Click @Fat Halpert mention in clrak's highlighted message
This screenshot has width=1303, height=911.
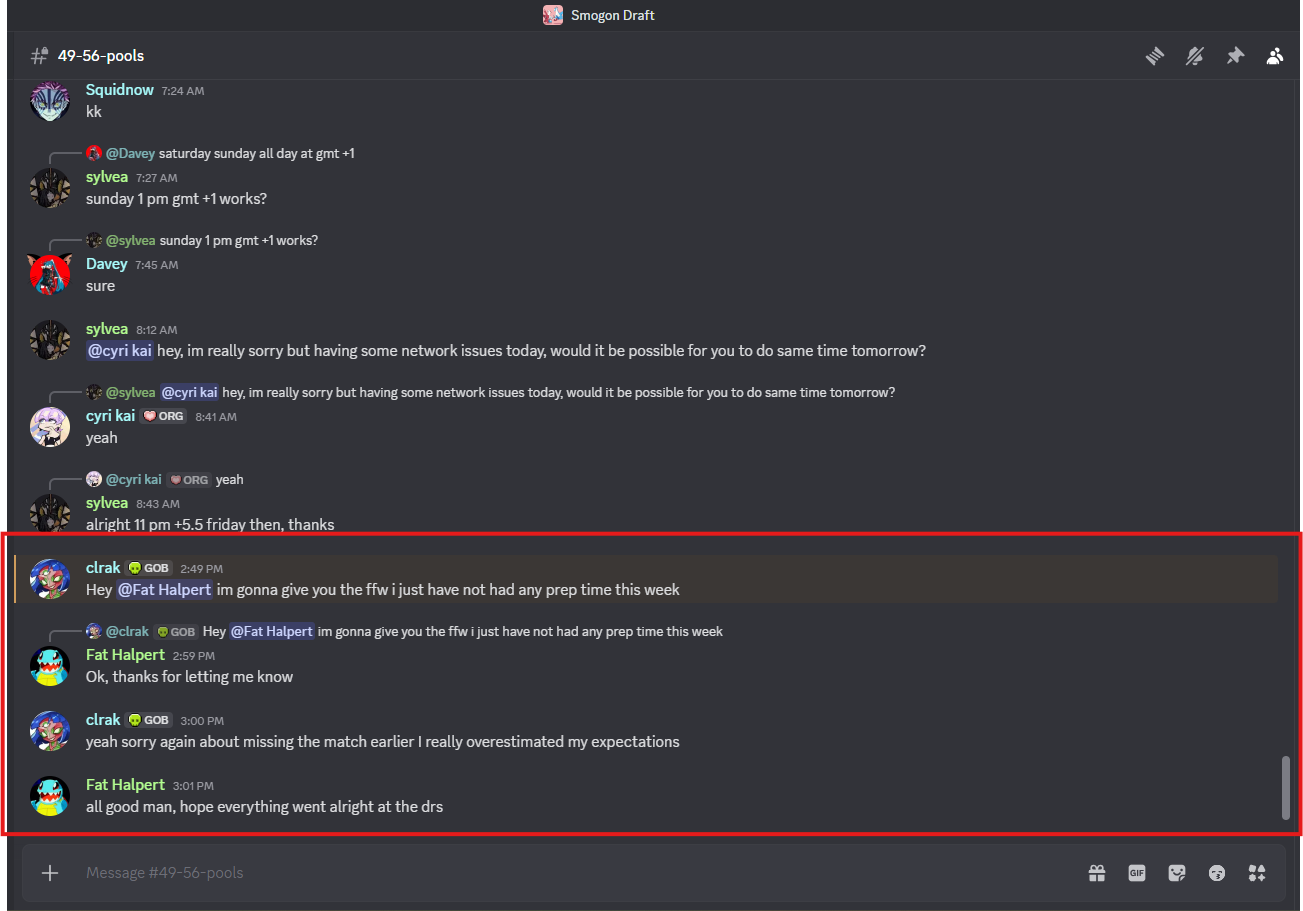click(x=165, y=590)
